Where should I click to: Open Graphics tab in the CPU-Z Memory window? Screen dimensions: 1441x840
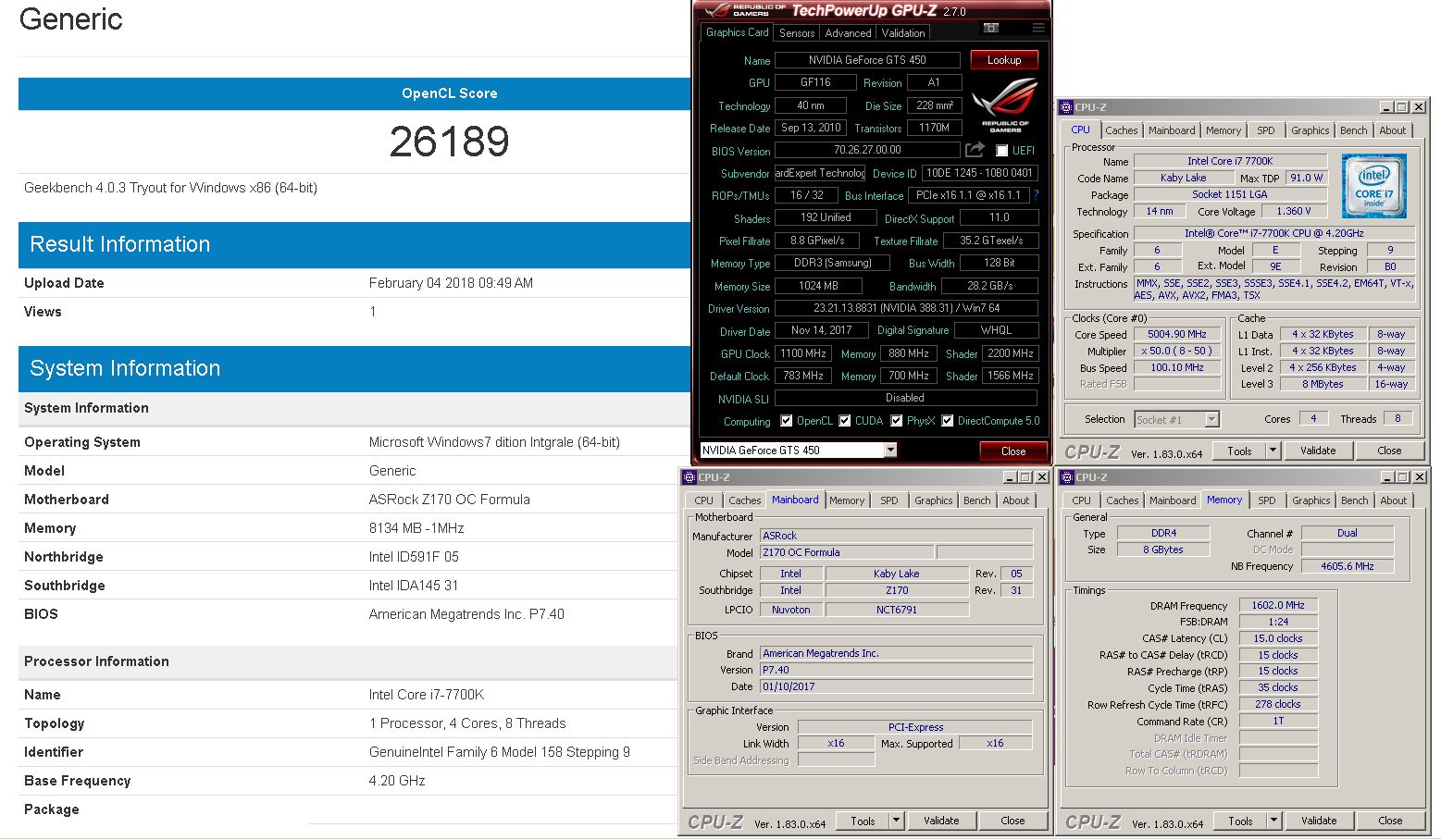click(1311, 500)
